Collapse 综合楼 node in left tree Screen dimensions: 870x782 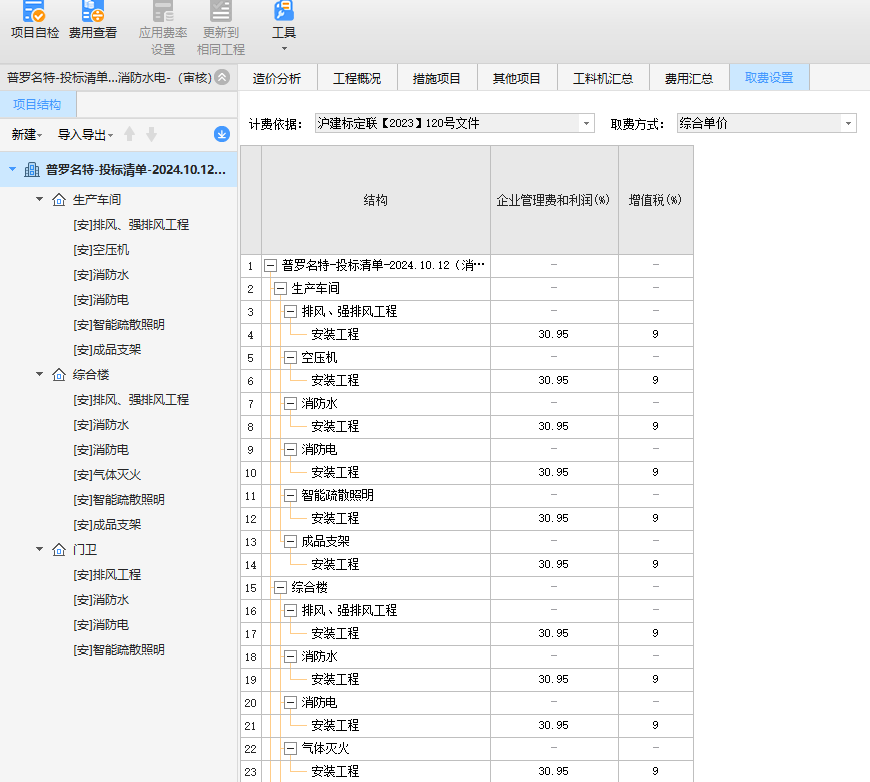[x=39, y=374]
